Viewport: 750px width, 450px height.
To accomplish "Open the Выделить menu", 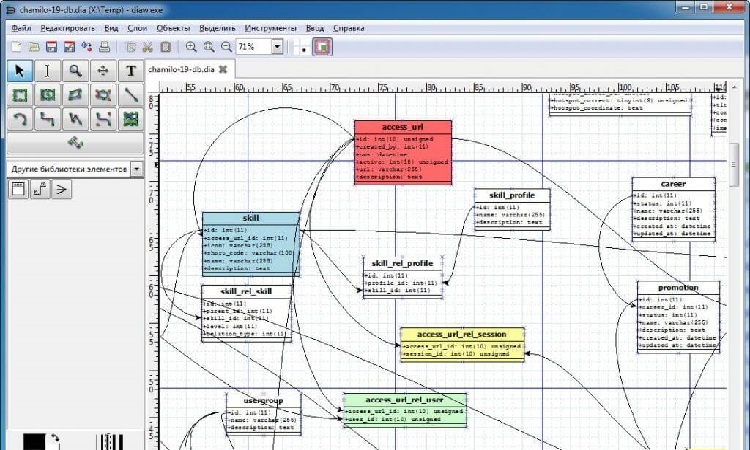I will 217,28.
